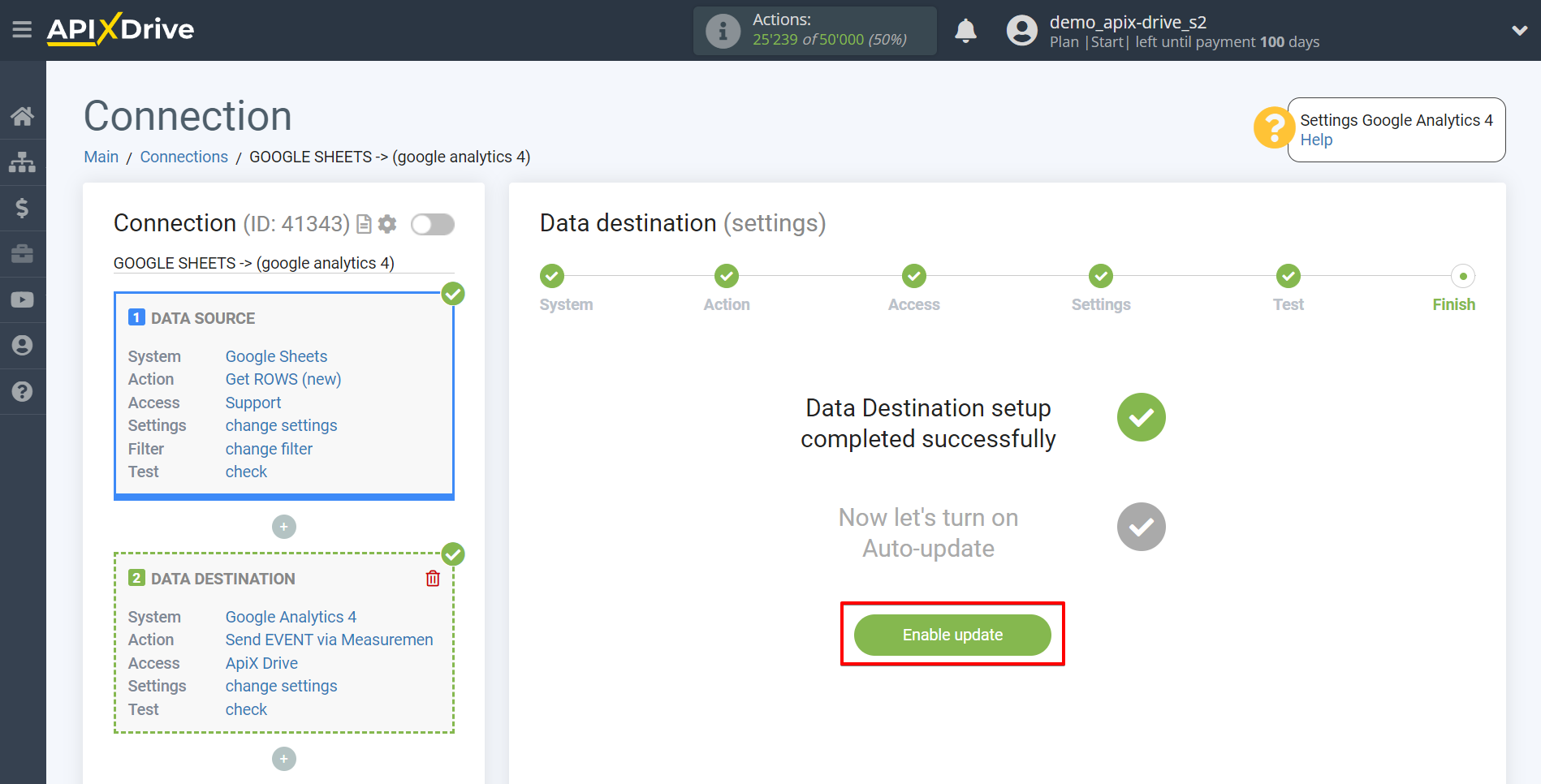Delete the Data Destination block via trash icon

433,578
